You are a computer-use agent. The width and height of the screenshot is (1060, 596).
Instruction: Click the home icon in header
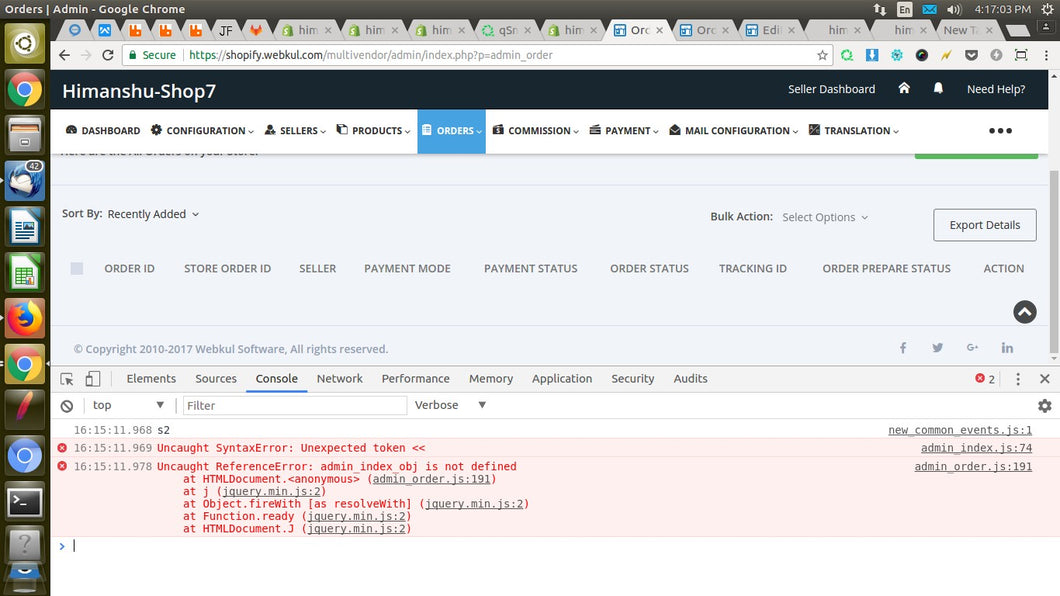[x=904, y=89]
